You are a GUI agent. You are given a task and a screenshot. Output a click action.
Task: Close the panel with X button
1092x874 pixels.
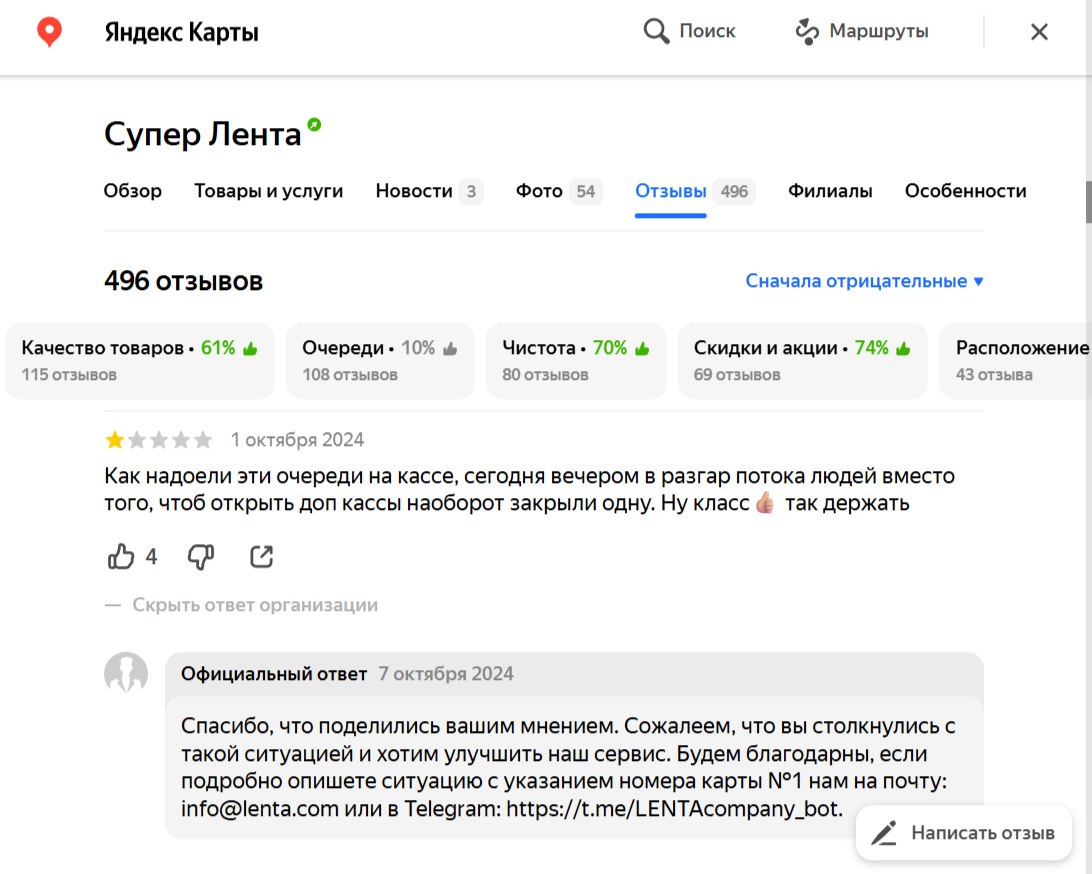click(x=1039, y=32)
